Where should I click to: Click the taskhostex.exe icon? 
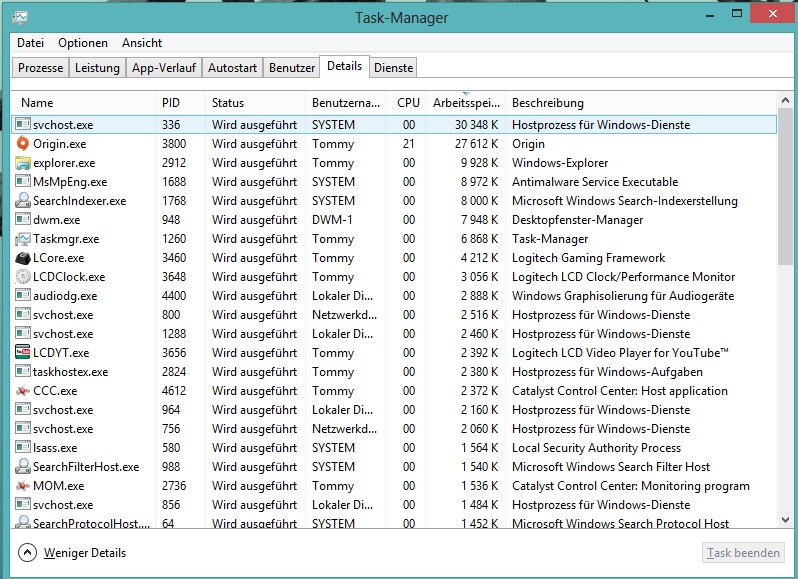tap(23, 372)
